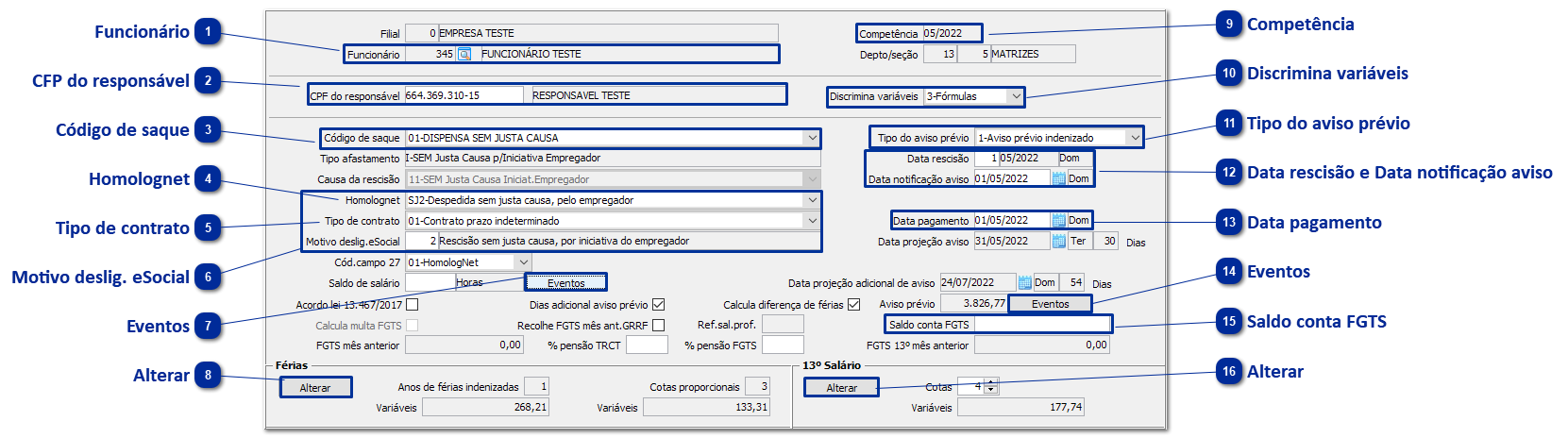Click the Cotas proporcionais field

(757, 386)
